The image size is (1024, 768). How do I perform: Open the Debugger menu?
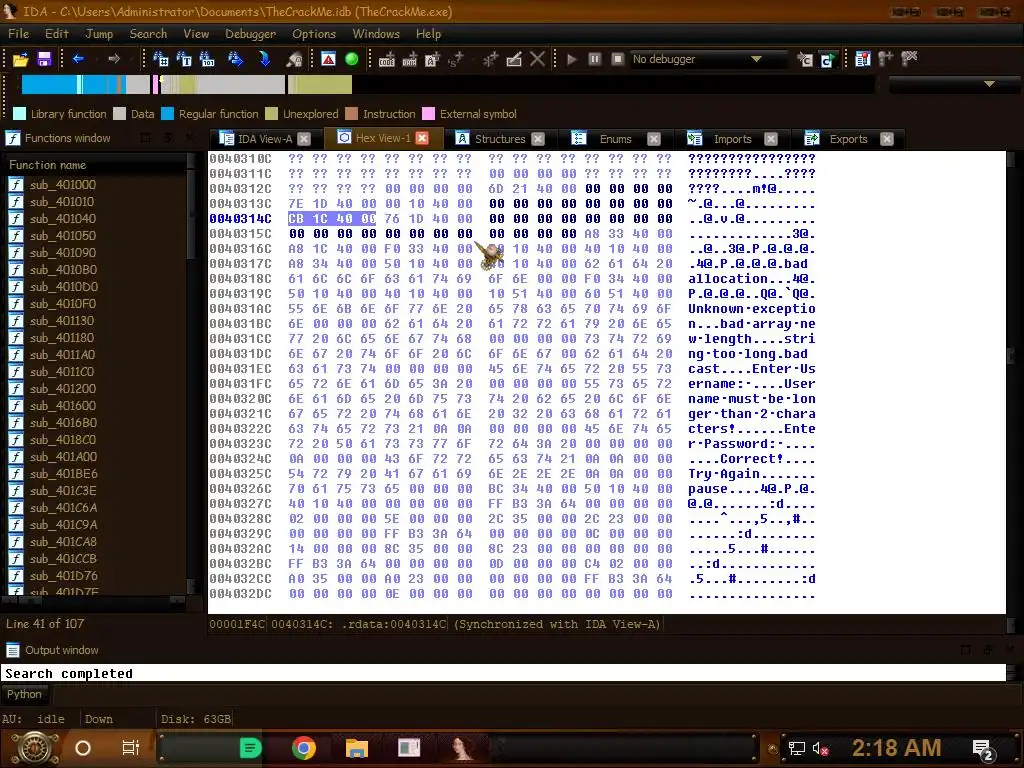point(251,34)
